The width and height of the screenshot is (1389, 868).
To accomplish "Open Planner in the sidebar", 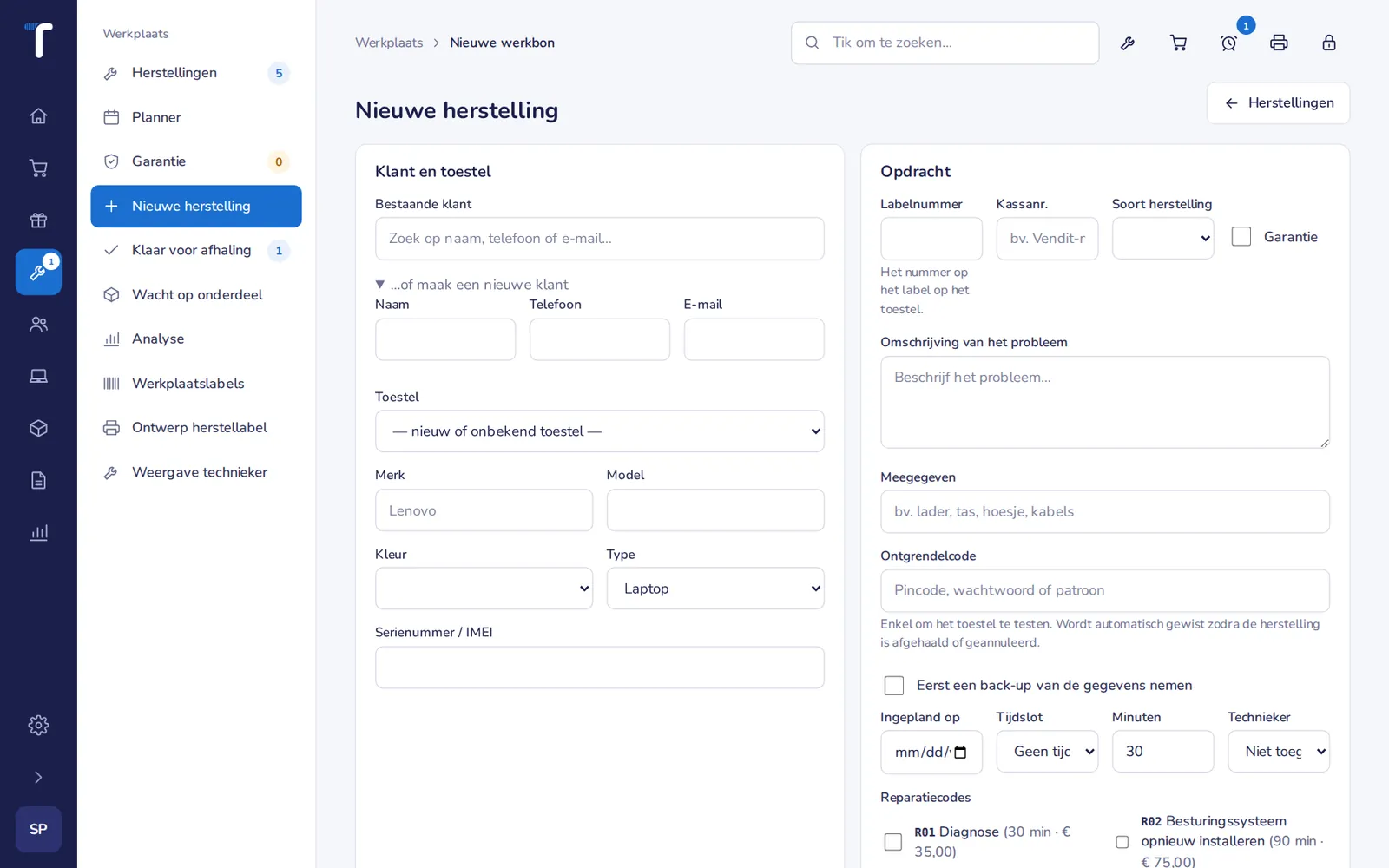I will 196,117.
